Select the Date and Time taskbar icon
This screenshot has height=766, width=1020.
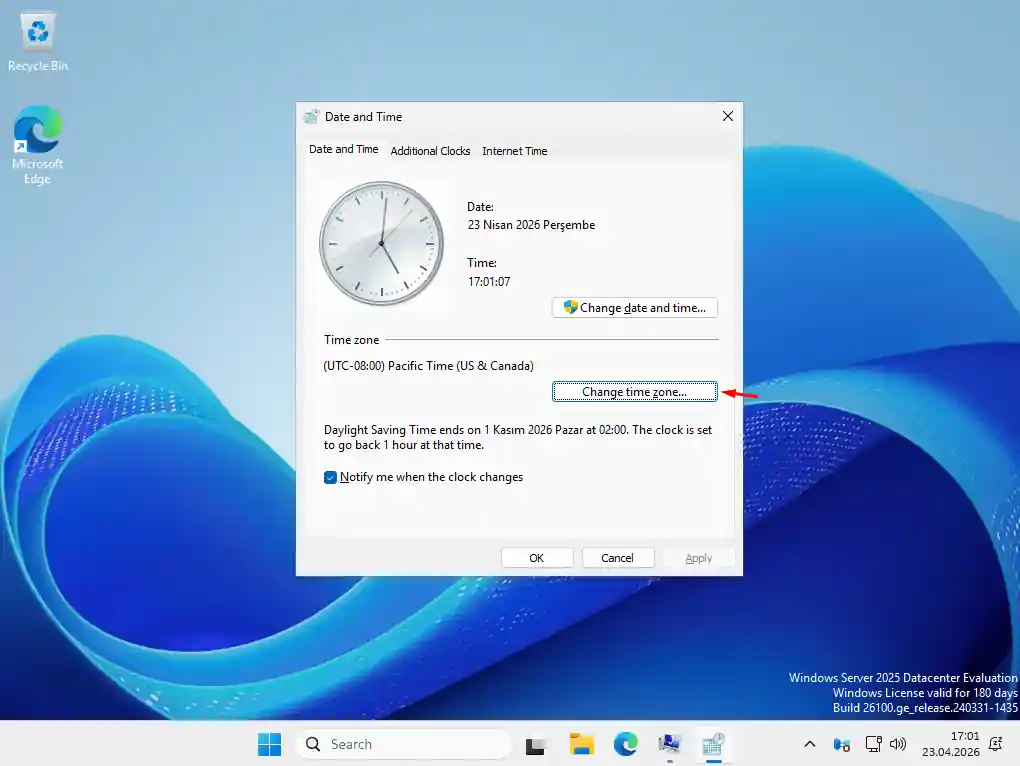(x=714, y=744)
